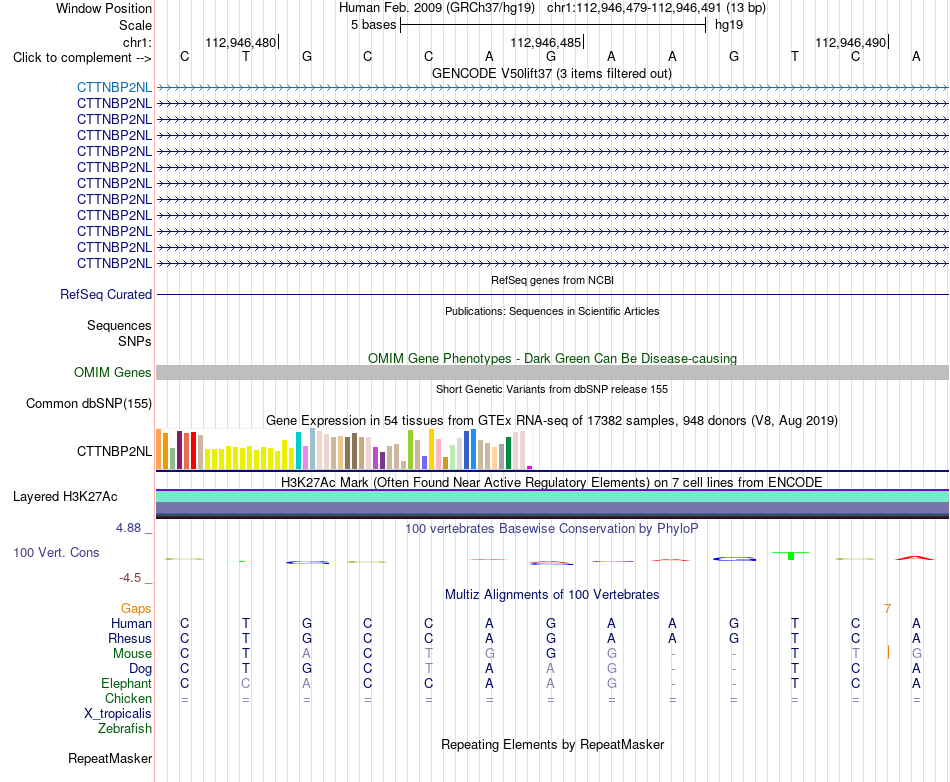950x782 pixels.
Task: Click the RepeatMasker track label
Action: click(x=110, y=758)
